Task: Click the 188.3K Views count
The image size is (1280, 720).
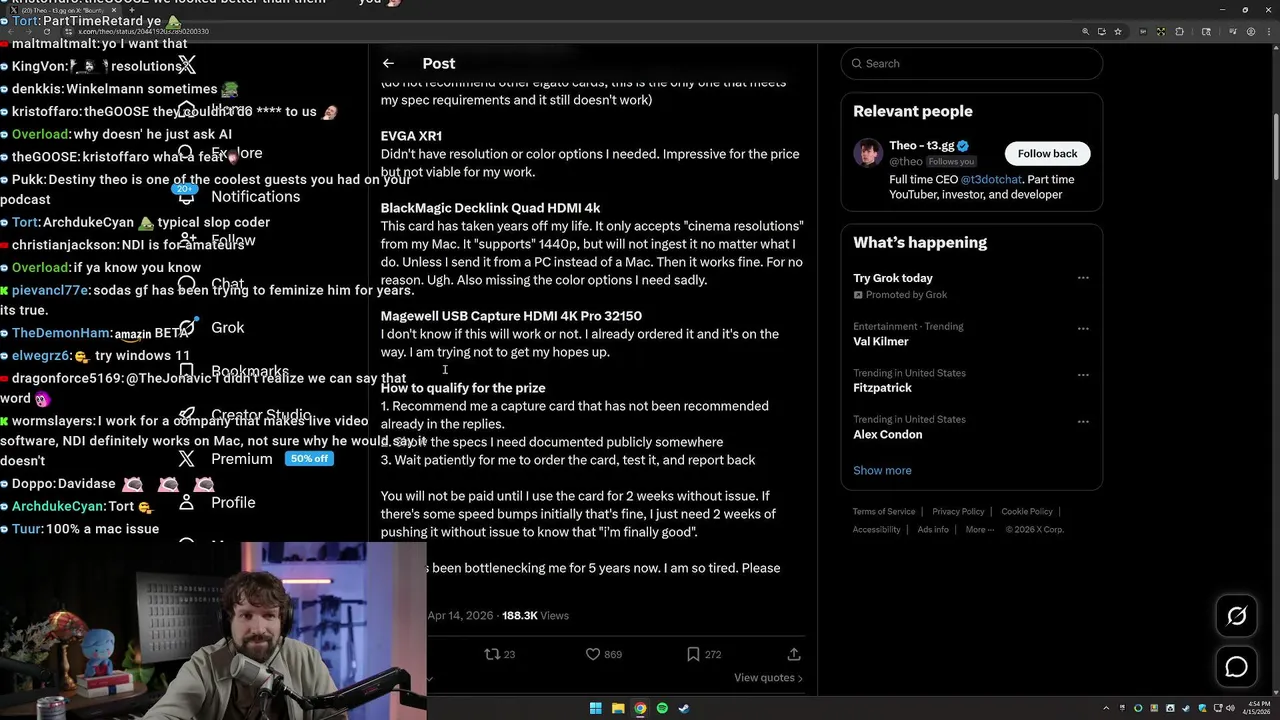Action: 535,616
